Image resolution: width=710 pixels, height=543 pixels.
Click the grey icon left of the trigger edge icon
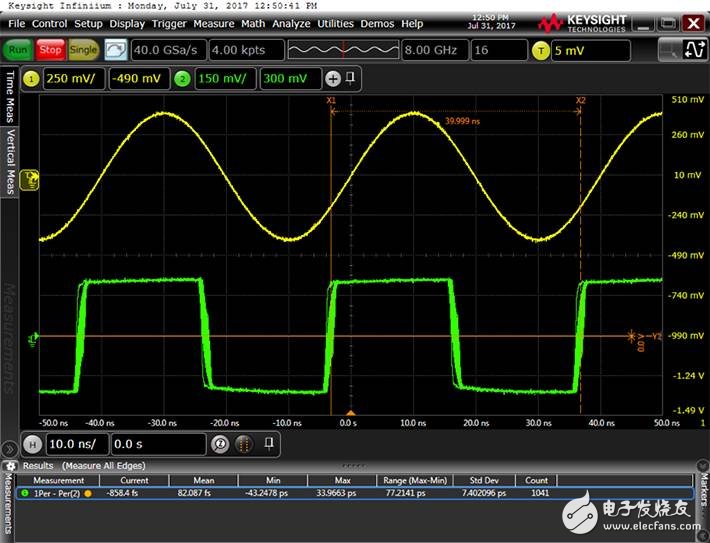pyautogui.click(x=671, y=50)
